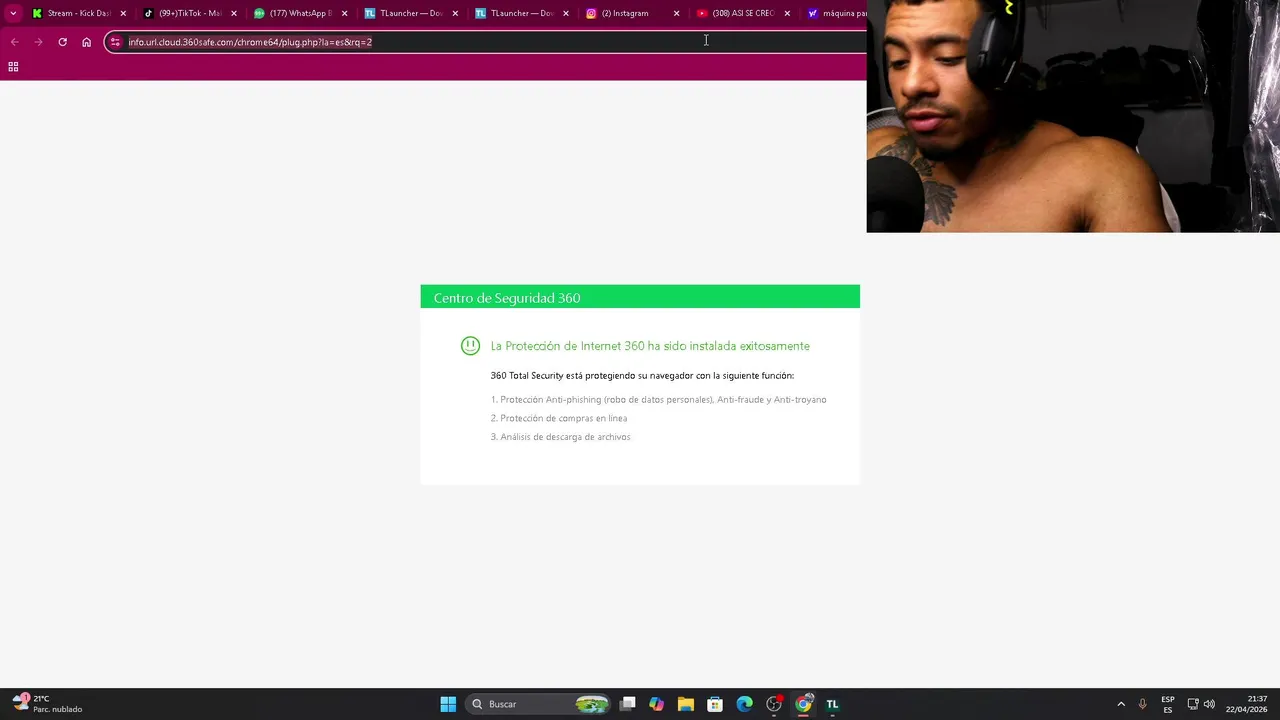Open TLauncher from the taskbar
Image resolution: width=1280 pixels, height=720 pixels.
[832, 704]
